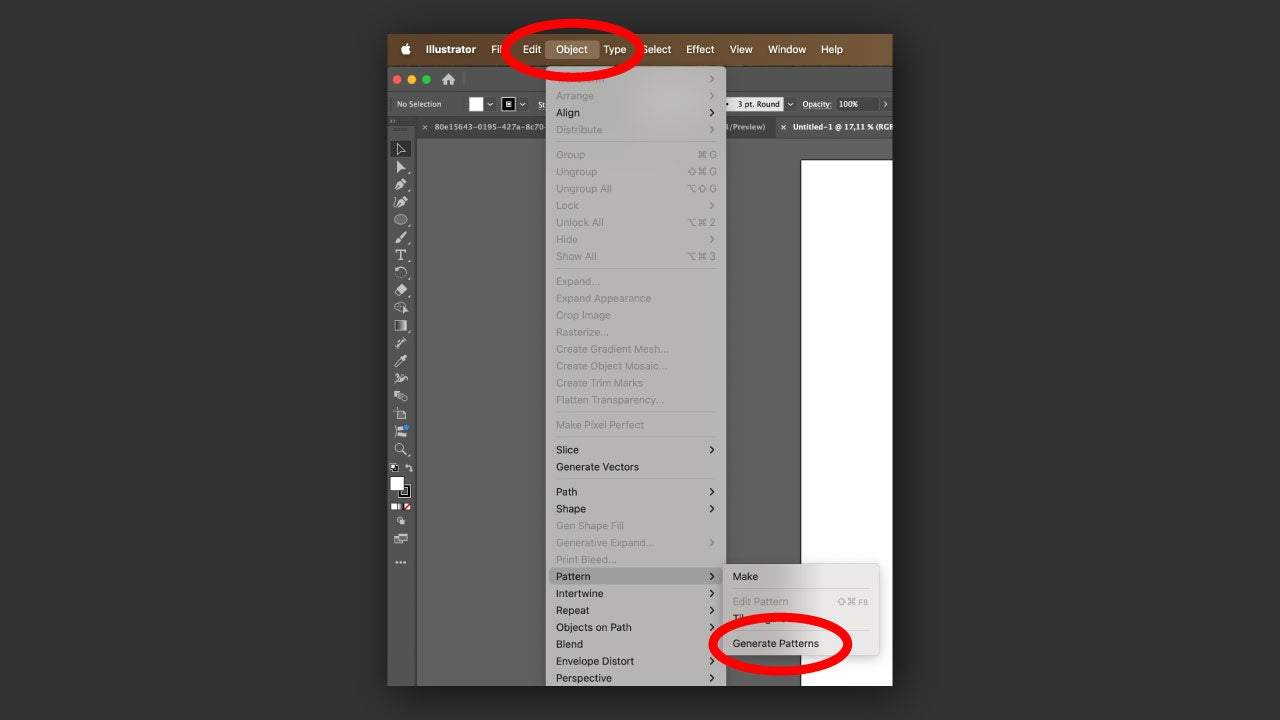Open the Intertwine submenu

(636, 594)
